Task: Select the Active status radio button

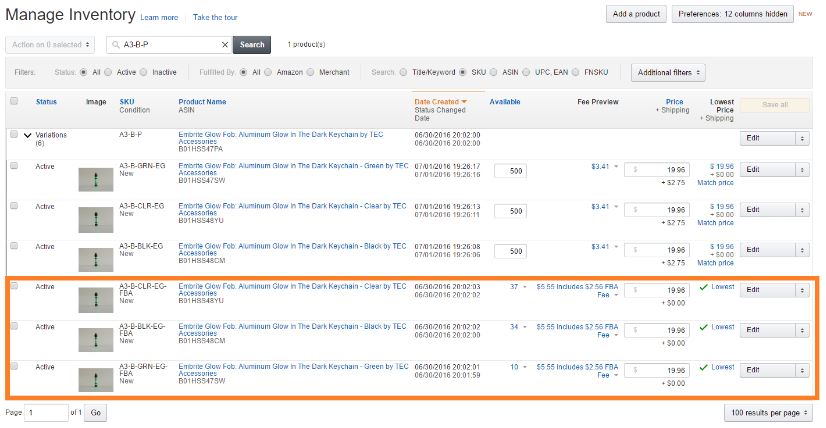Action: pyautogui.click(x=108, y=72)
